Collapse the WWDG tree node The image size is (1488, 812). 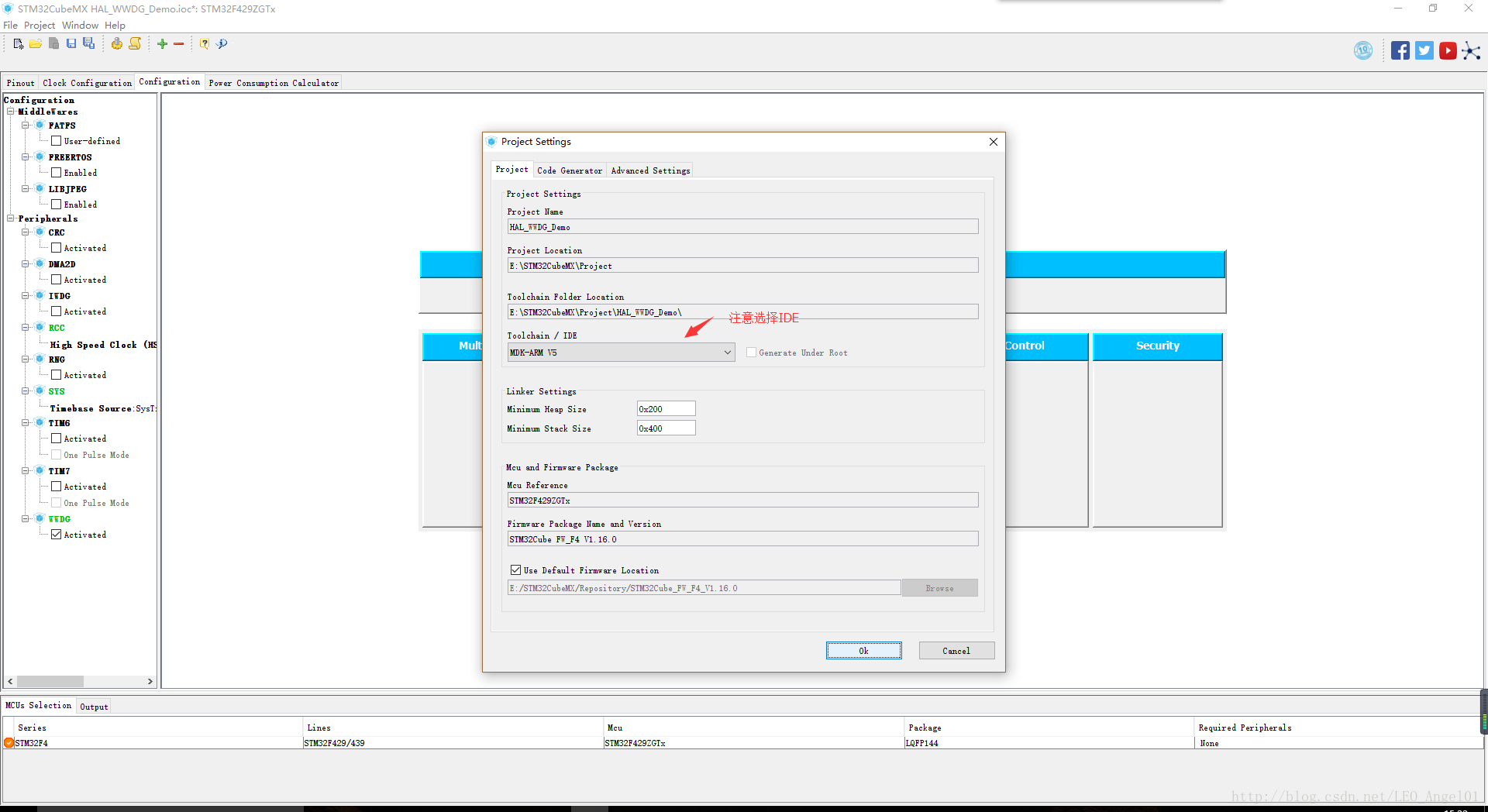(x=26, y=518)
